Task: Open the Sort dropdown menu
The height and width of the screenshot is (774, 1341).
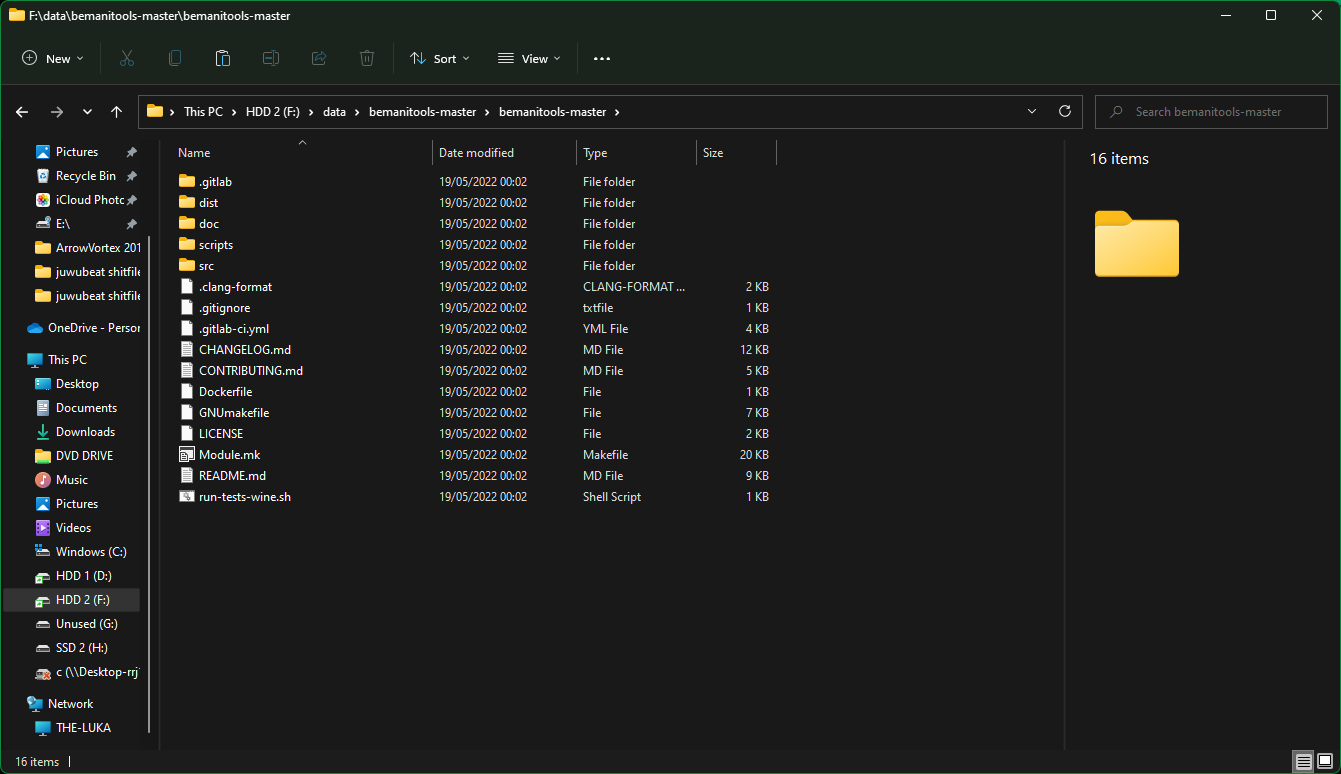Action: (x=439, y=59)
